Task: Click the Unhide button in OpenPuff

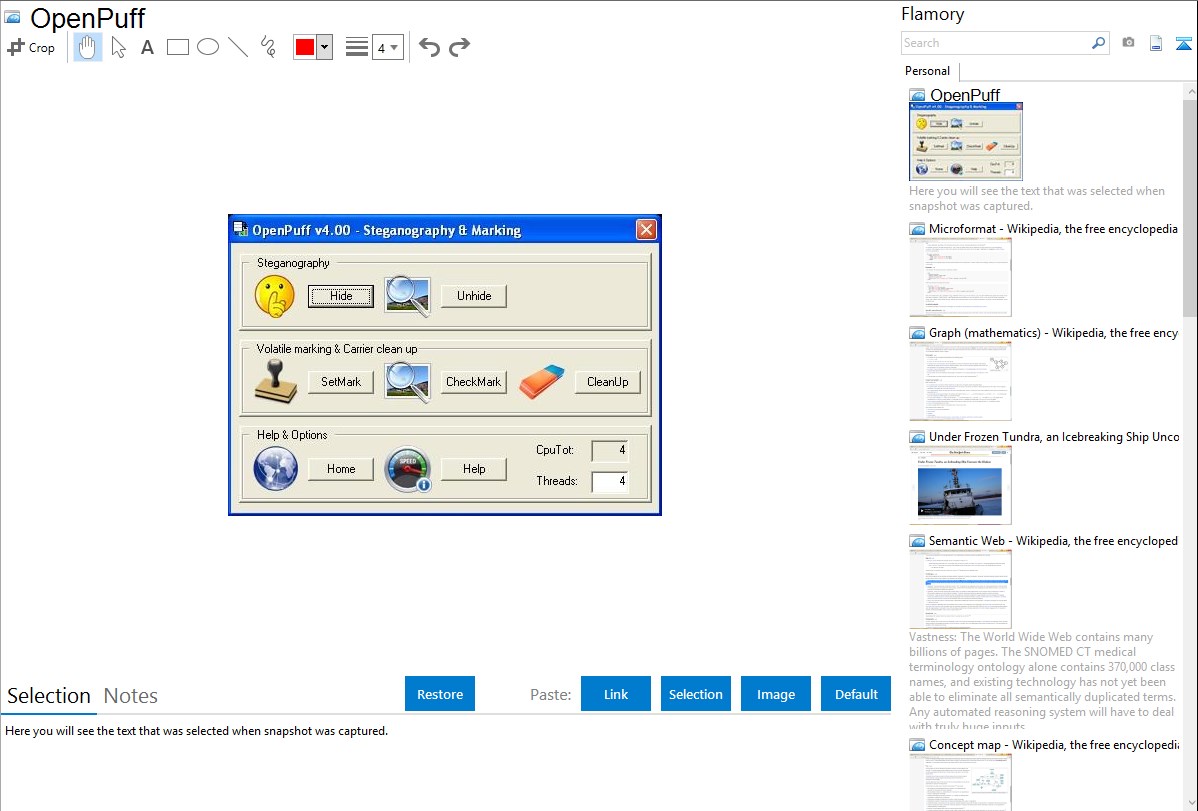Action: coord(474,296)
